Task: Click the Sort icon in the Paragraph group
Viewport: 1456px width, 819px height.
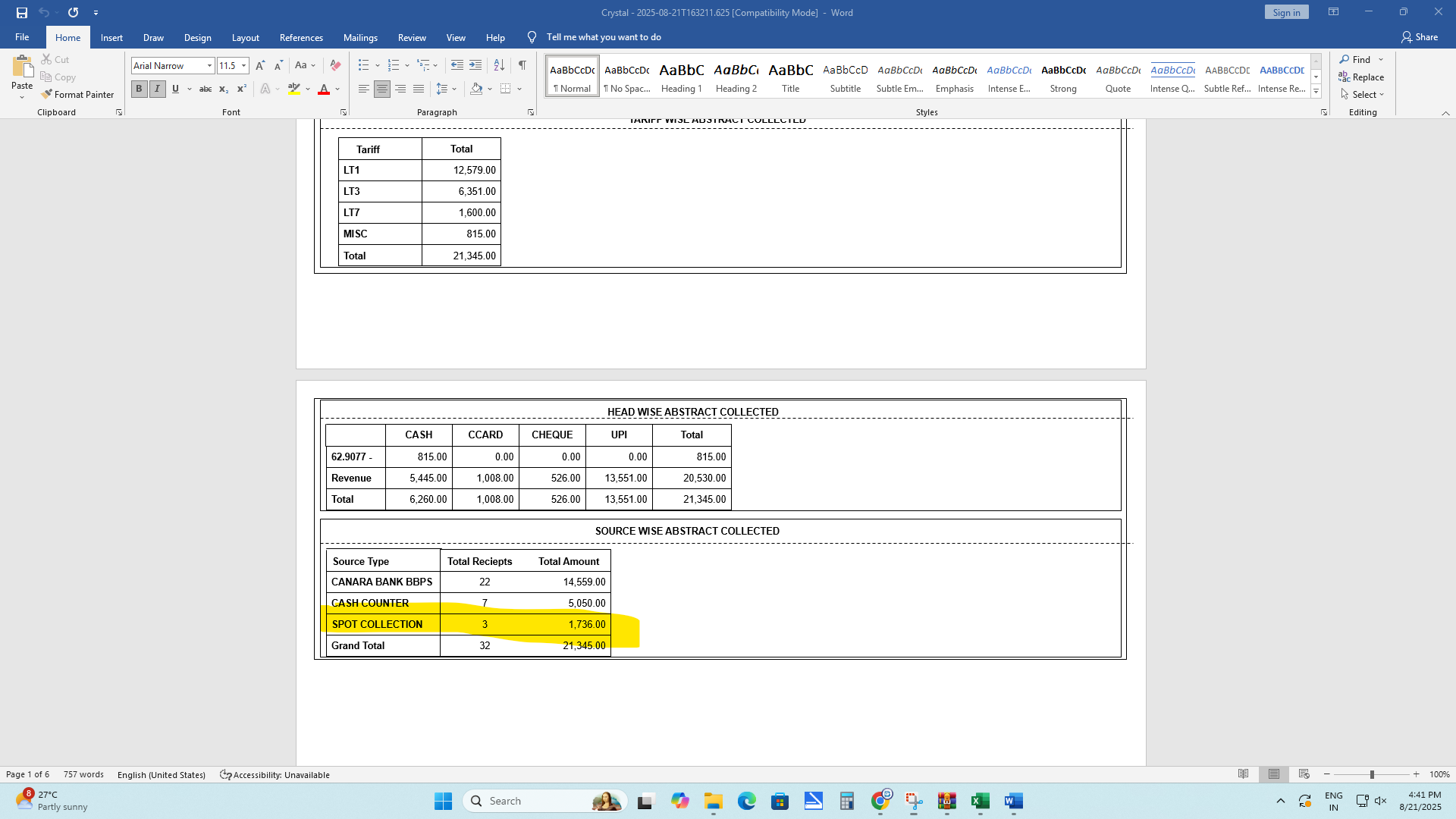Action: click(x=499, y=65)
